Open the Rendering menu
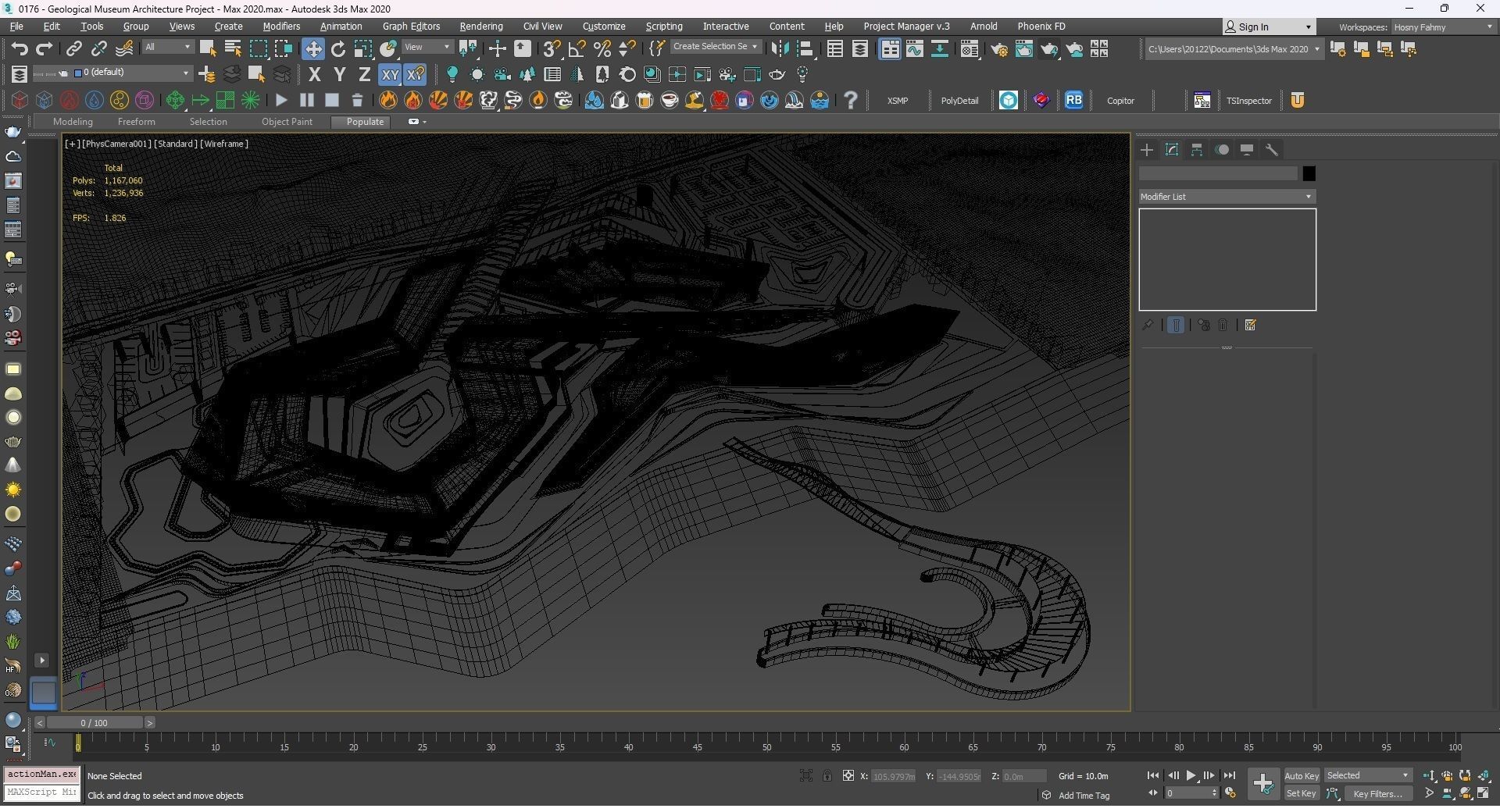1500x812 pixels. point(480,27)
